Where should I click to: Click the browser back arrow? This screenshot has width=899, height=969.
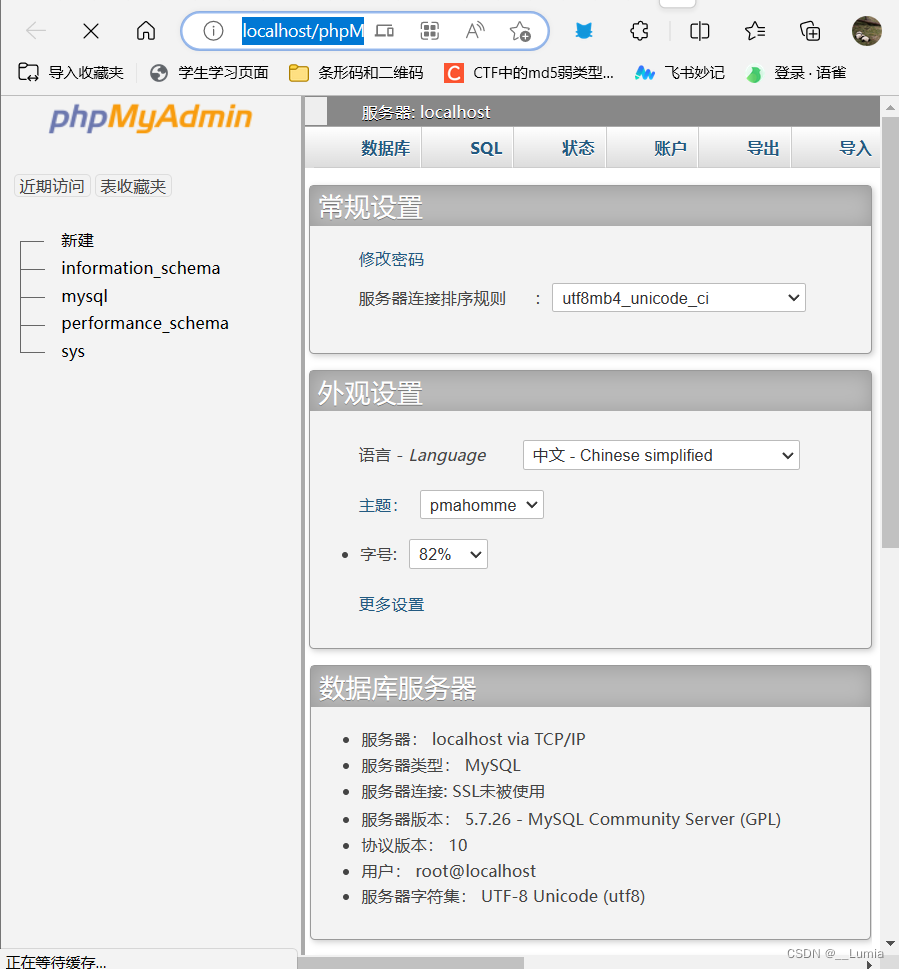(x=36, y=30)
